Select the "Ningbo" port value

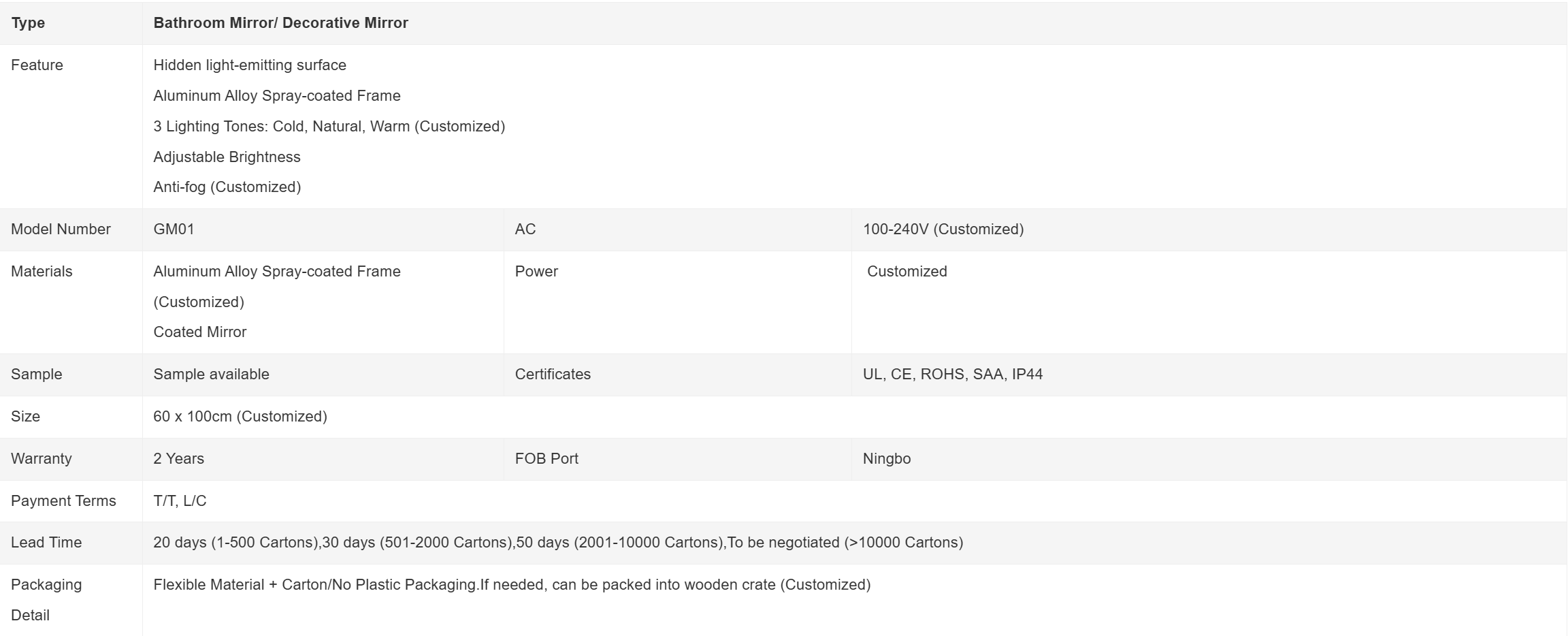(886, 459)
